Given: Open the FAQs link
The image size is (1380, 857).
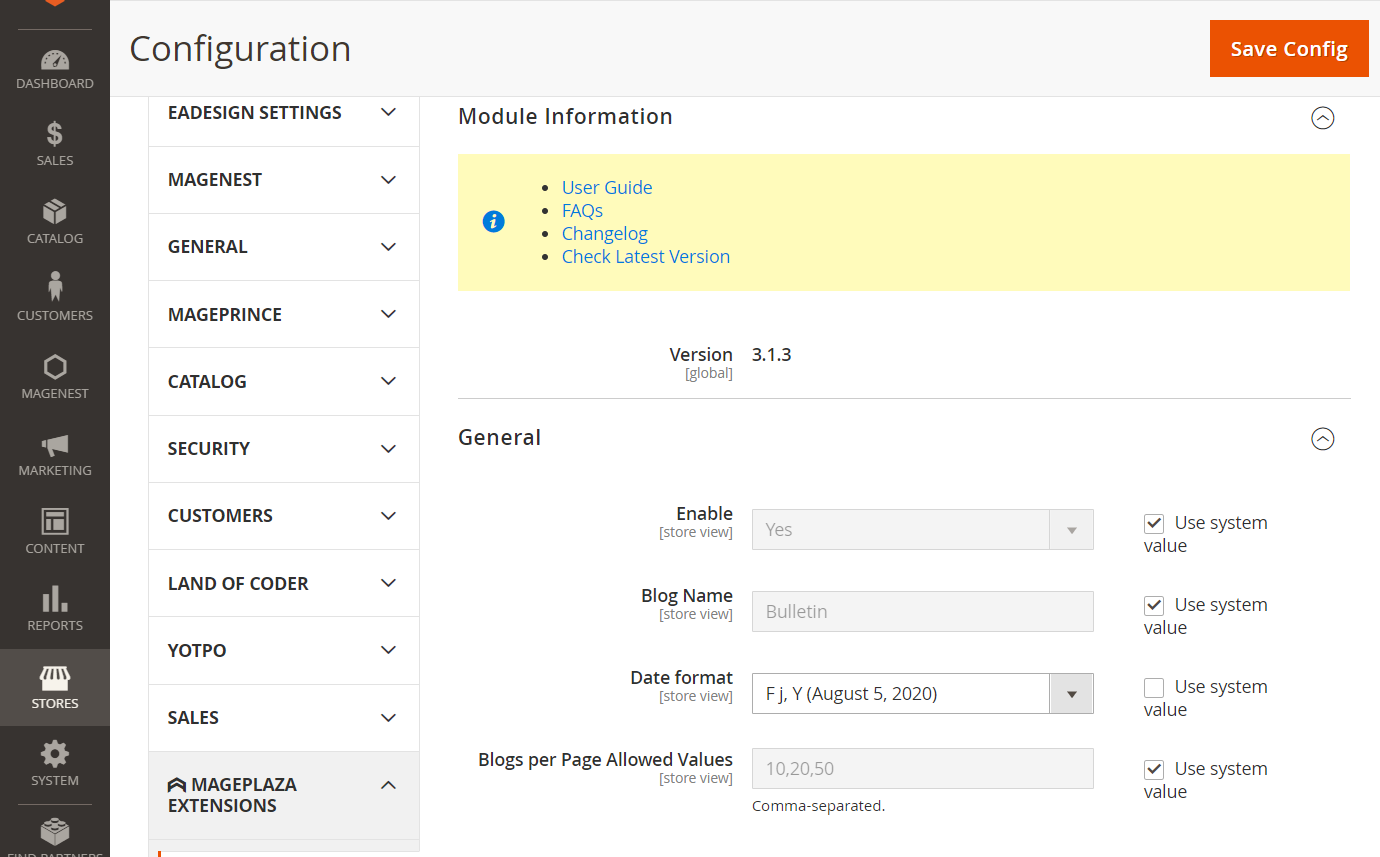Looking at the screenshot, I should pos(582,210).
